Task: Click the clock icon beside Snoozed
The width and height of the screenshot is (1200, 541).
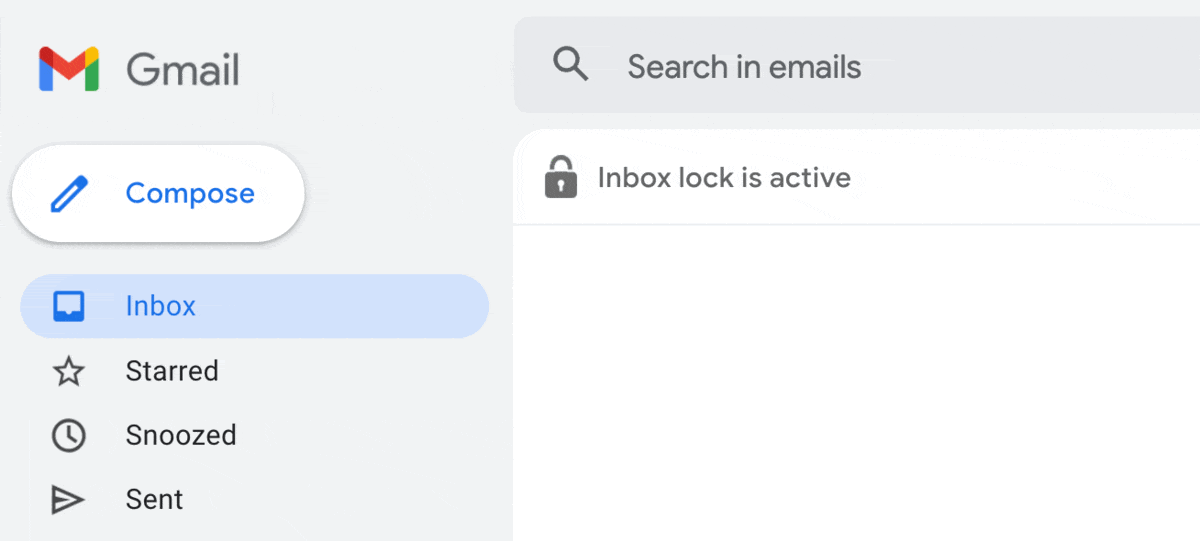Action: click(68, 436)
